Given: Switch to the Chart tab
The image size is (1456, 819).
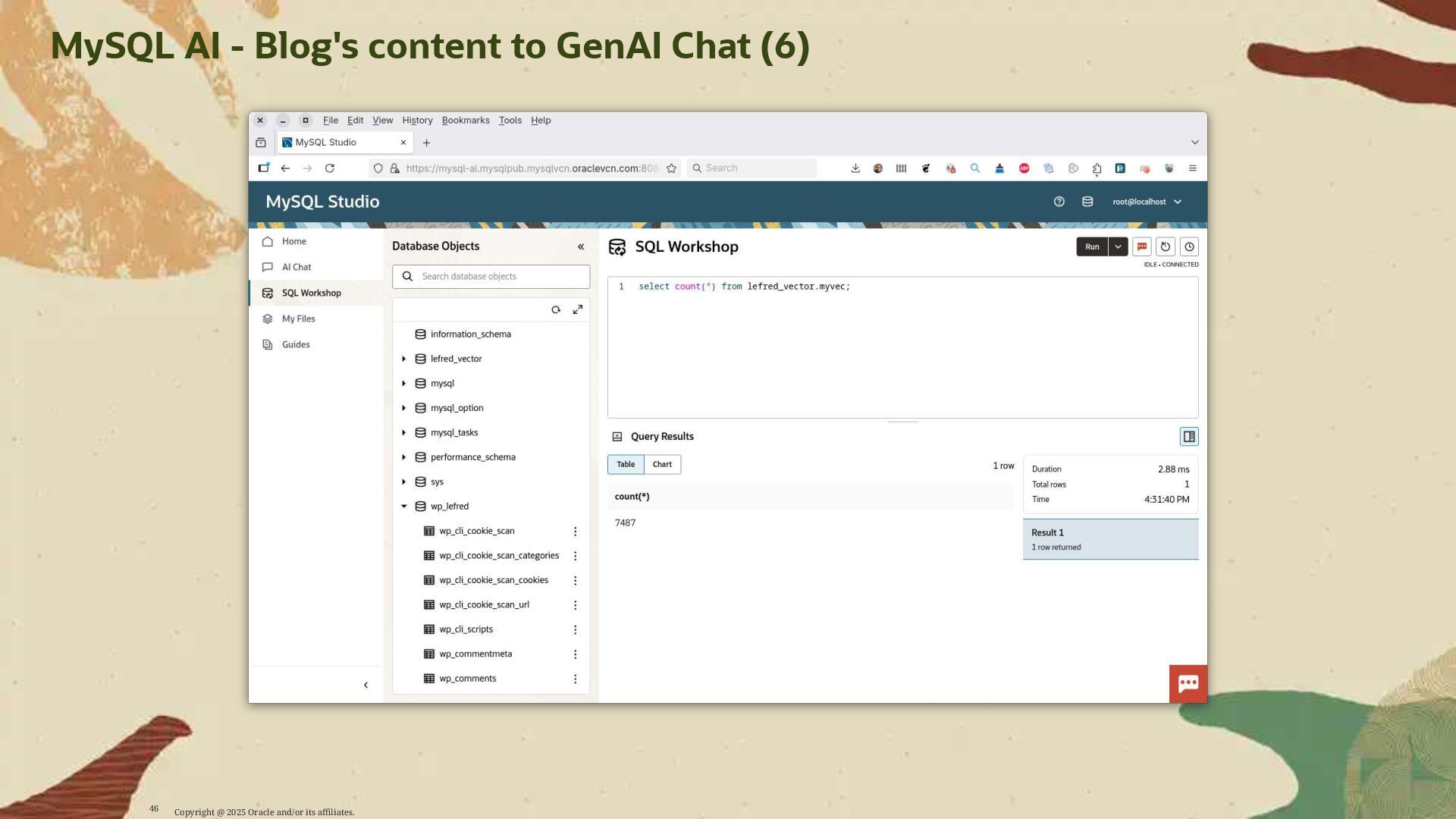Looking at the screenshot, I should [x=662, y=465].
